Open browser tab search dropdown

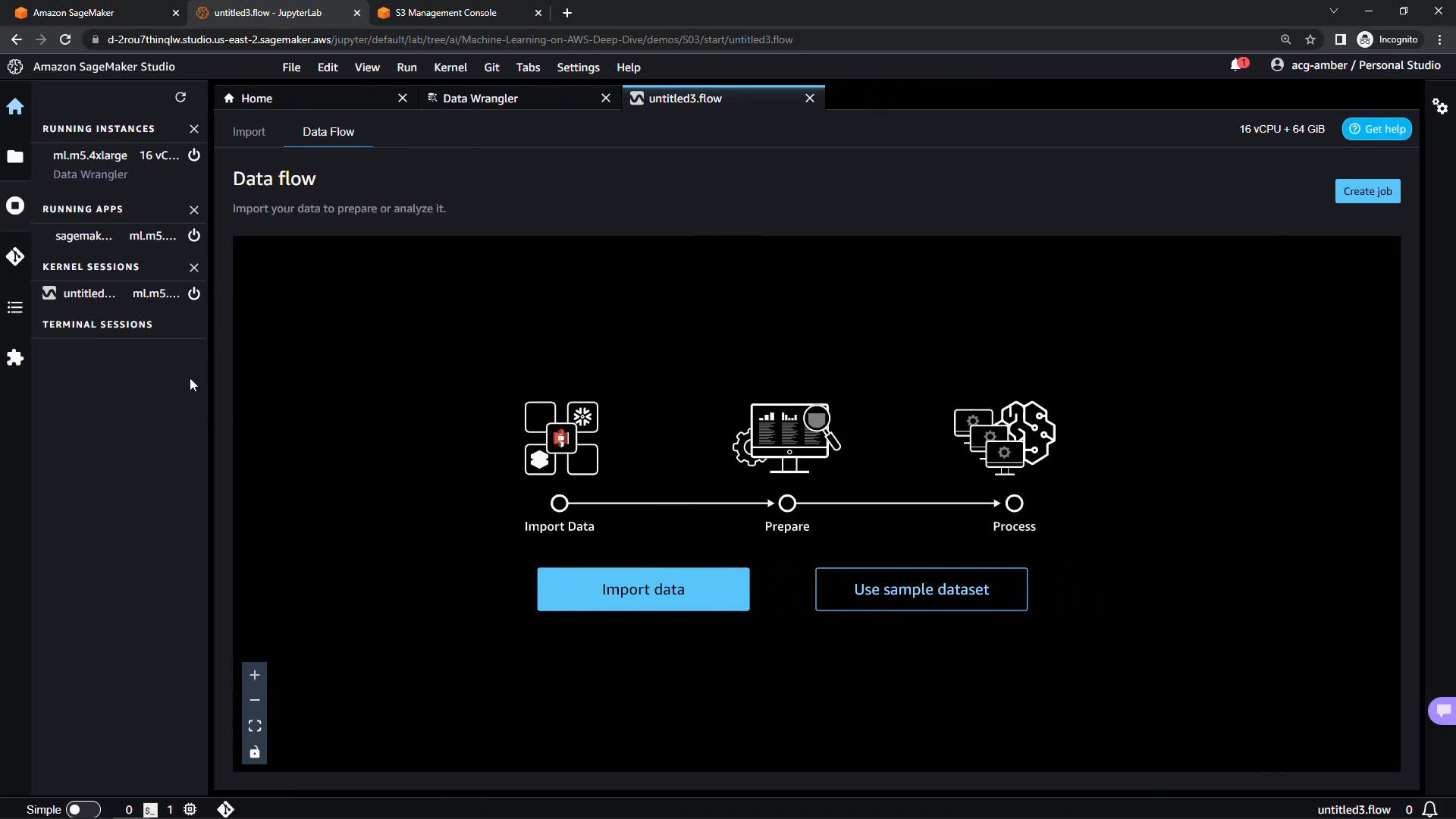1333,12
